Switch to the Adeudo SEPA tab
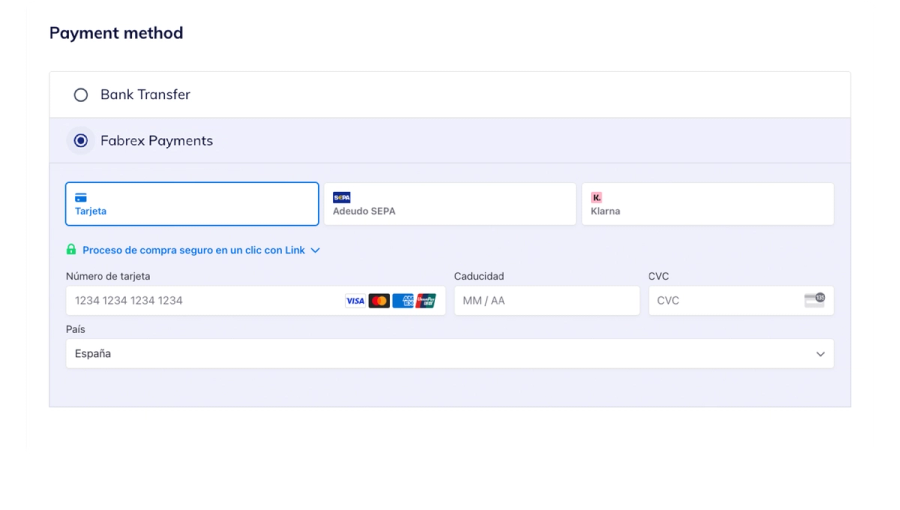The width and height of the screenshot is (900, 510). (449, 204)
